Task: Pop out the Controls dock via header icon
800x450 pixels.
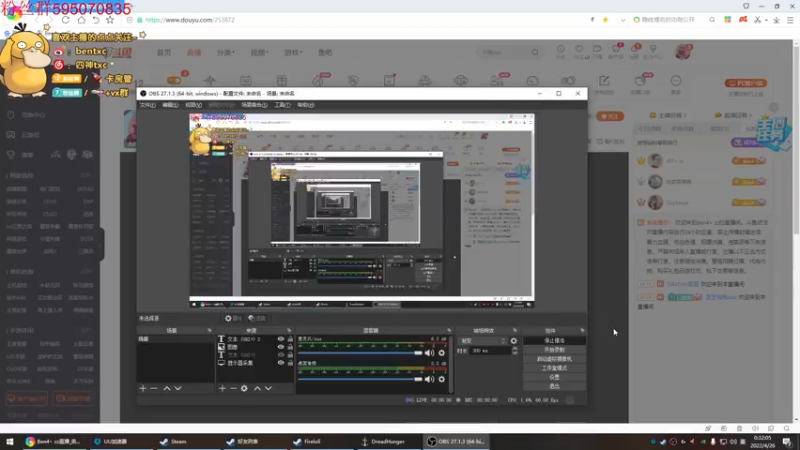Action: coord(582,331)
